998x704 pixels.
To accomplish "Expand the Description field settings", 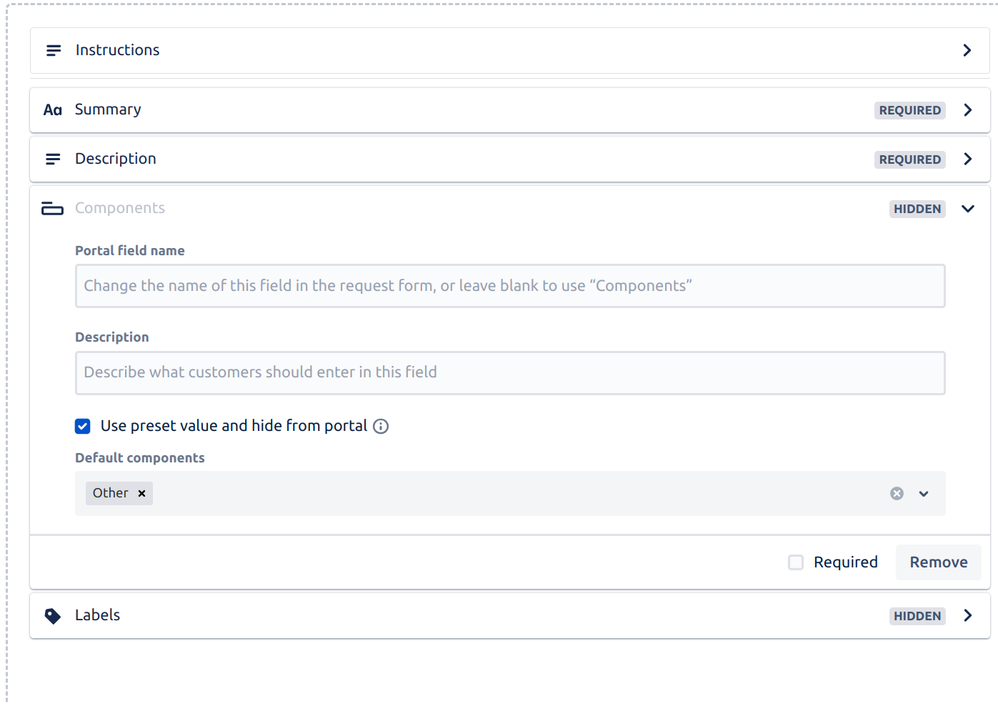I will [967, 158].
